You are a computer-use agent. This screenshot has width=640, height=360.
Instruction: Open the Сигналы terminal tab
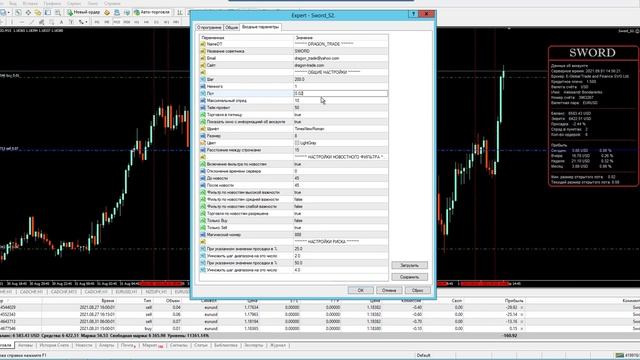pos(179,345)
